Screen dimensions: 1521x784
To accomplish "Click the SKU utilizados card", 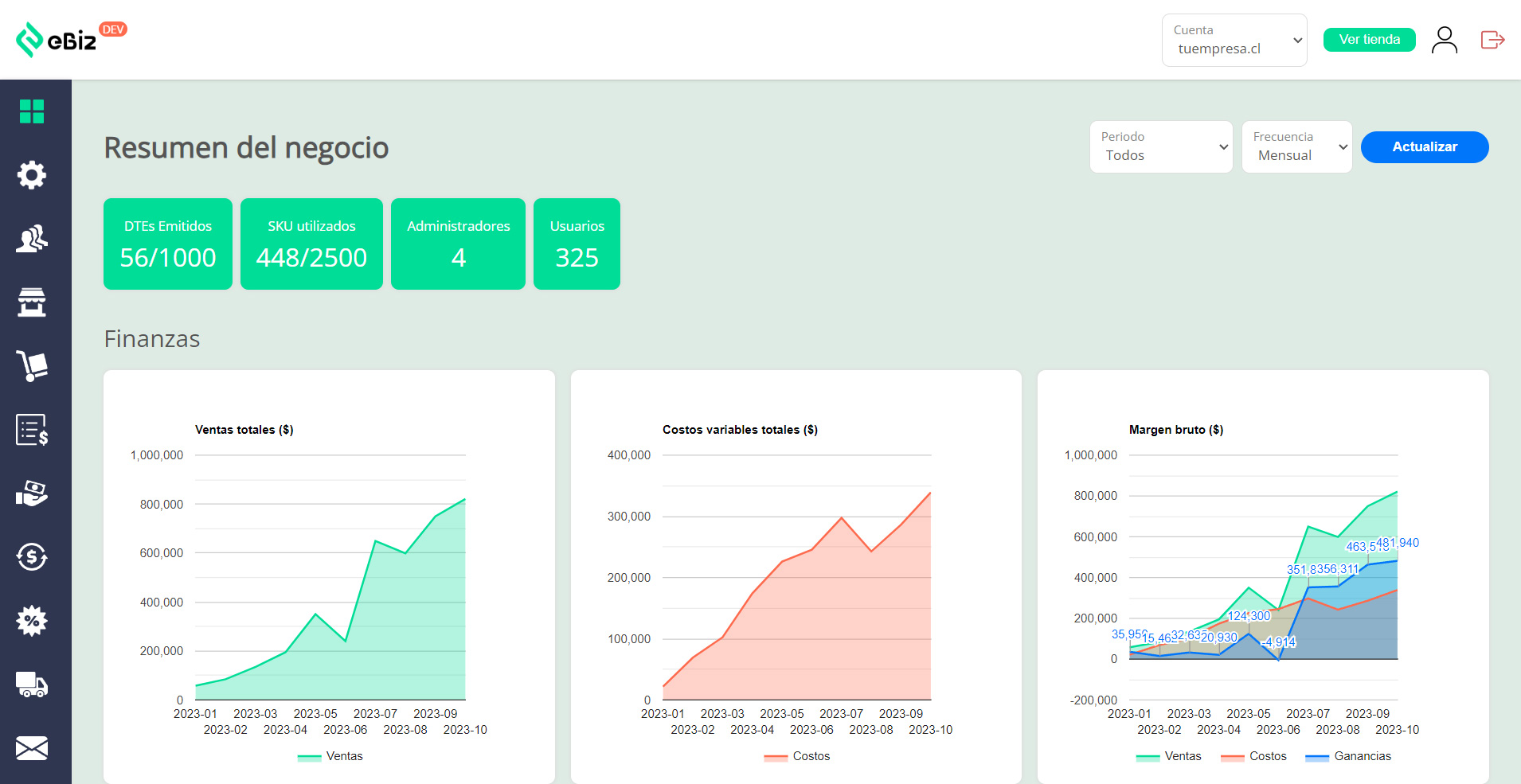I will (x=311, y=244).
